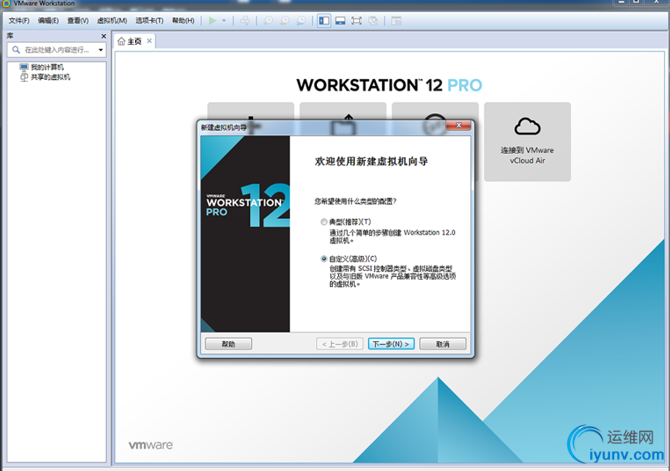Open the 文件(F) menu

coord(19,21)
